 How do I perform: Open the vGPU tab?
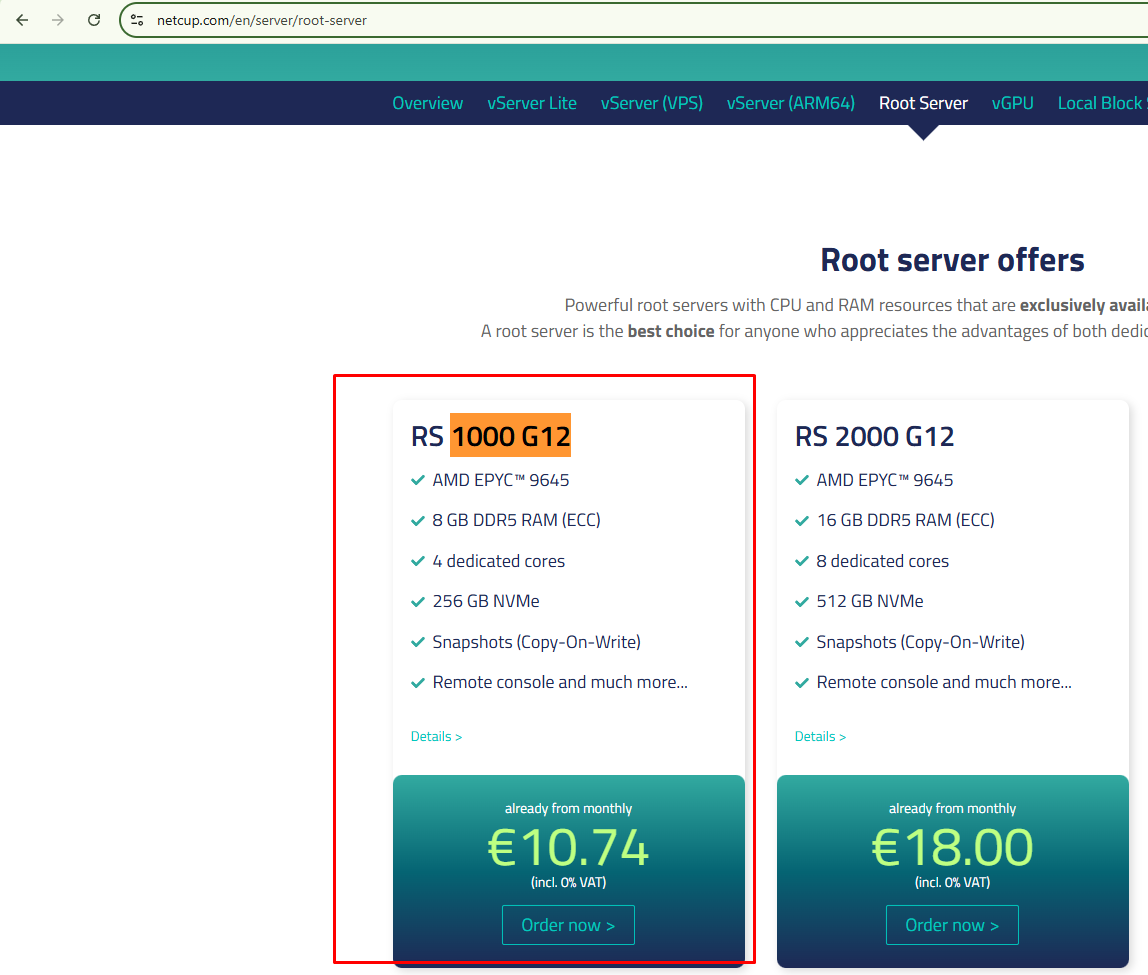pyautogui.click(x=1012, y=103)
